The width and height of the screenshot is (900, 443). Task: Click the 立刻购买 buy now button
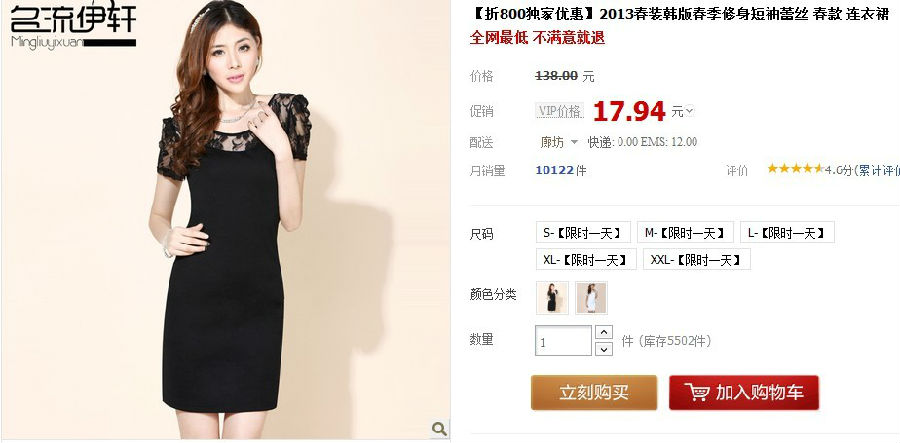pyautogui.click(x=593, y=393)
